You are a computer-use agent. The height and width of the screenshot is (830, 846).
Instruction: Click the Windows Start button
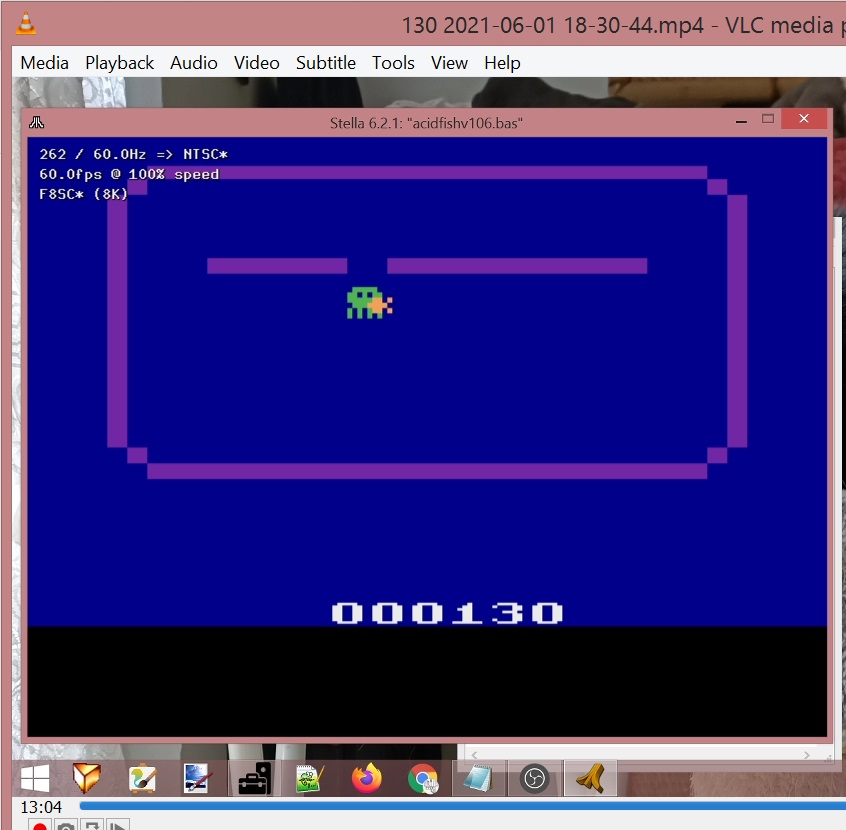click(x=36, y=778)
